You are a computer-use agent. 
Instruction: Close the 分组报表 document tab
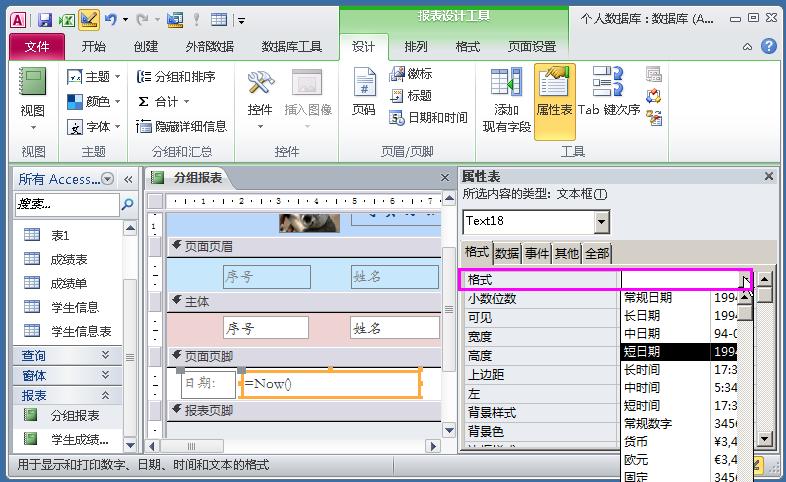click(x=445, y=177)
